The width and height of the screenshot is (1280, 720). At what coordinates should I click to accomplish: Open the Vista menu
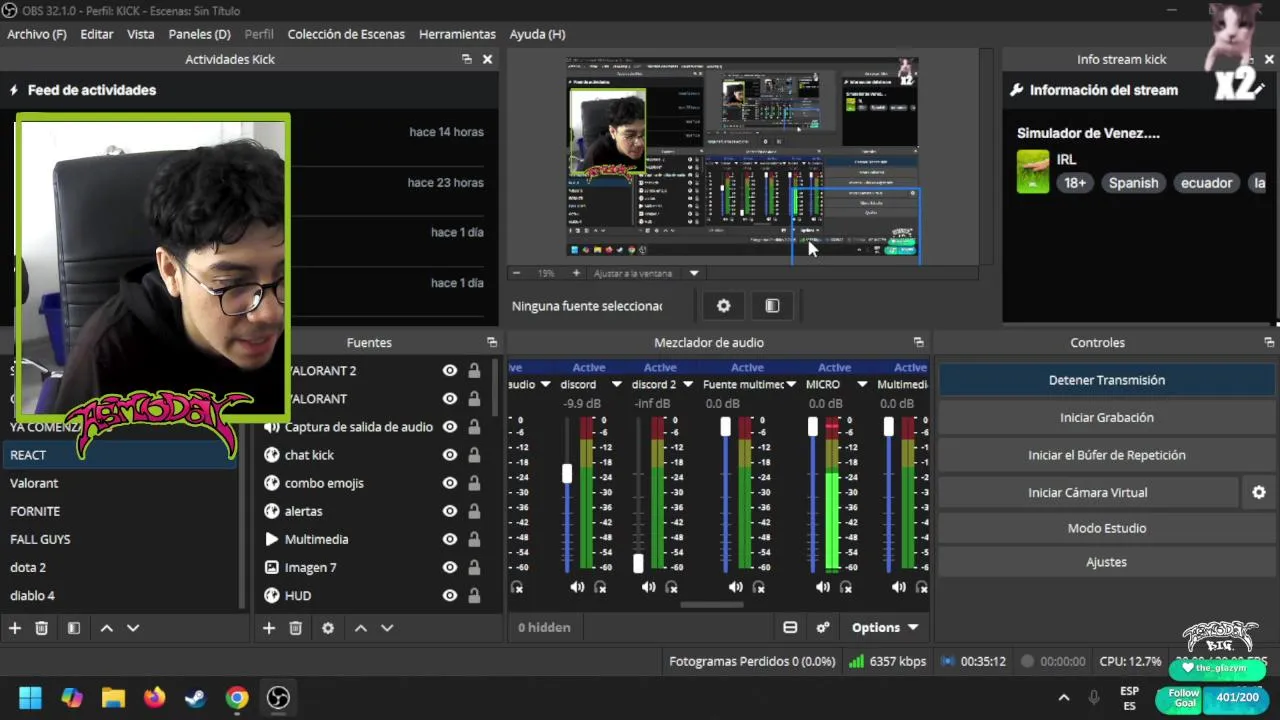click(141, 34)
